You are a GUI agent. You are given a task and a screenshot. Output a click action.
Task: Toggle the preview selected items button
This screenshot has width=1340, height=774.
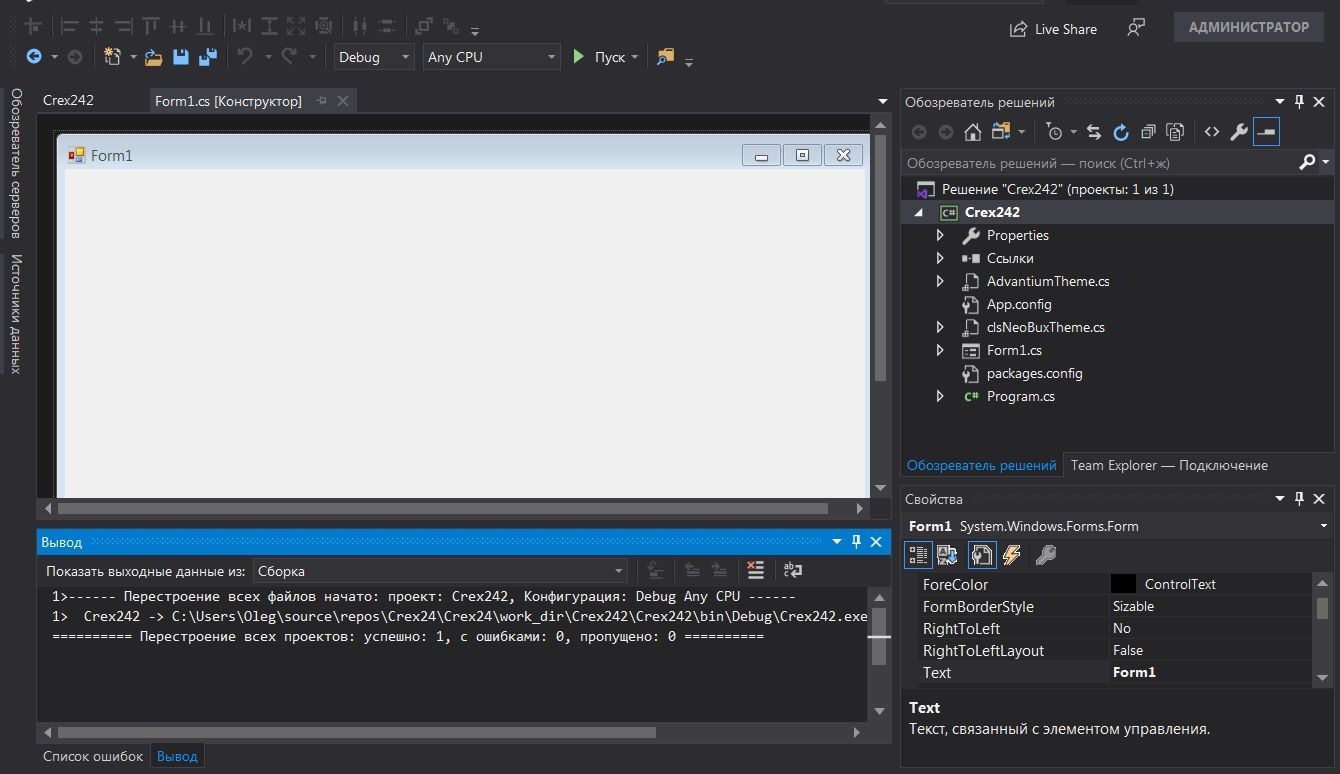click(1266, 132)
